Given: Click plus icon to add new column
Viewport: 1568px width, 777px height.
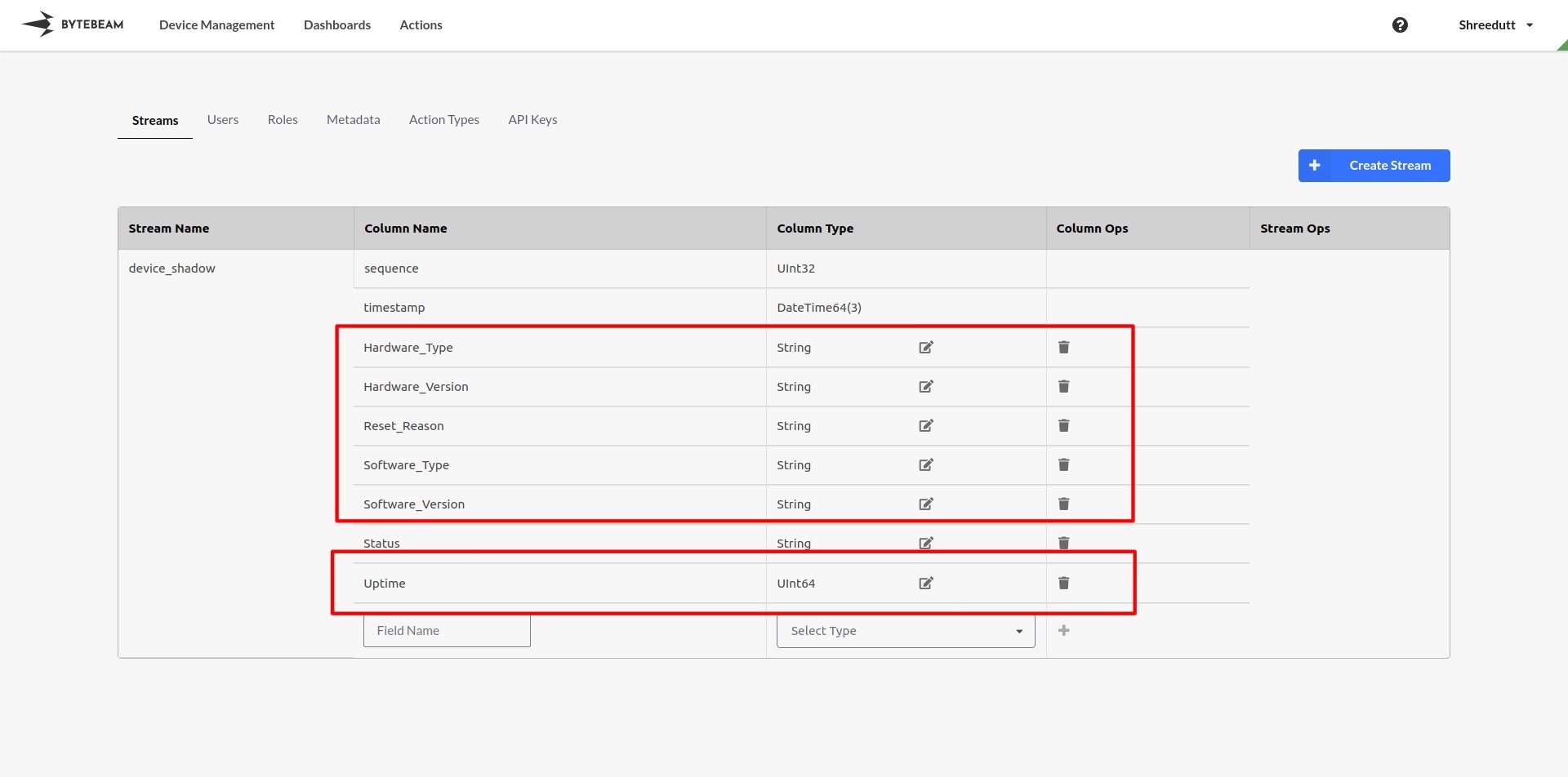Looking at the screenshot, I should click(x=1063, y=631).
